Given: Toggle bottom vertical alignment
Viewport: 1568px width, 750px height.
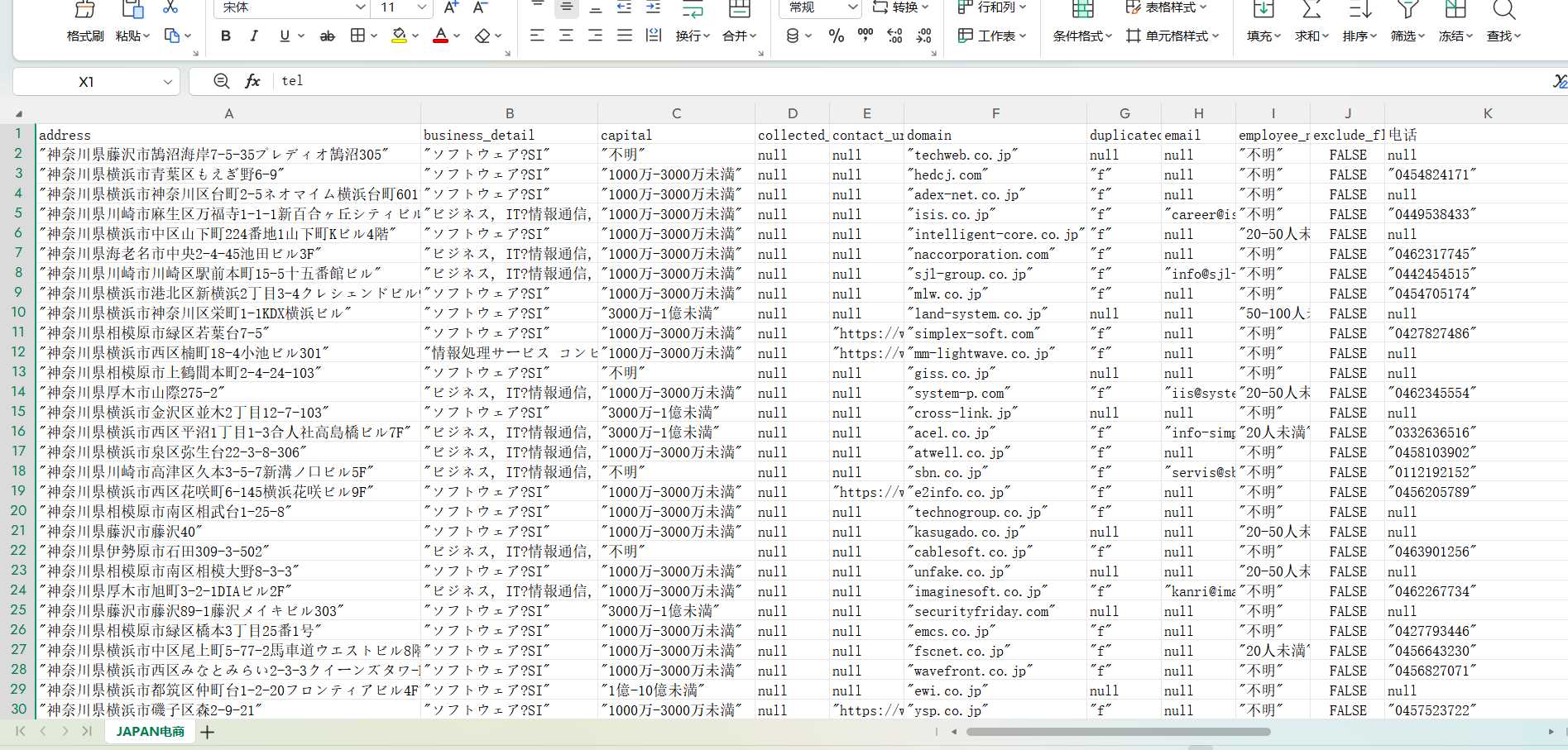Looking at the screenshot, I should coord(595,7).
